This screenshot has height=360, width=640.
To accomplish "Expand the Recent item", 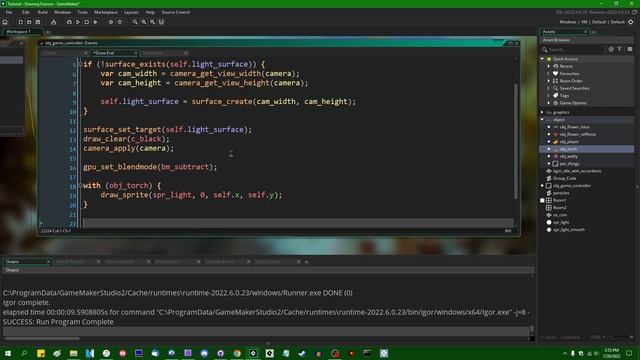I will click(x=549, y=66).
